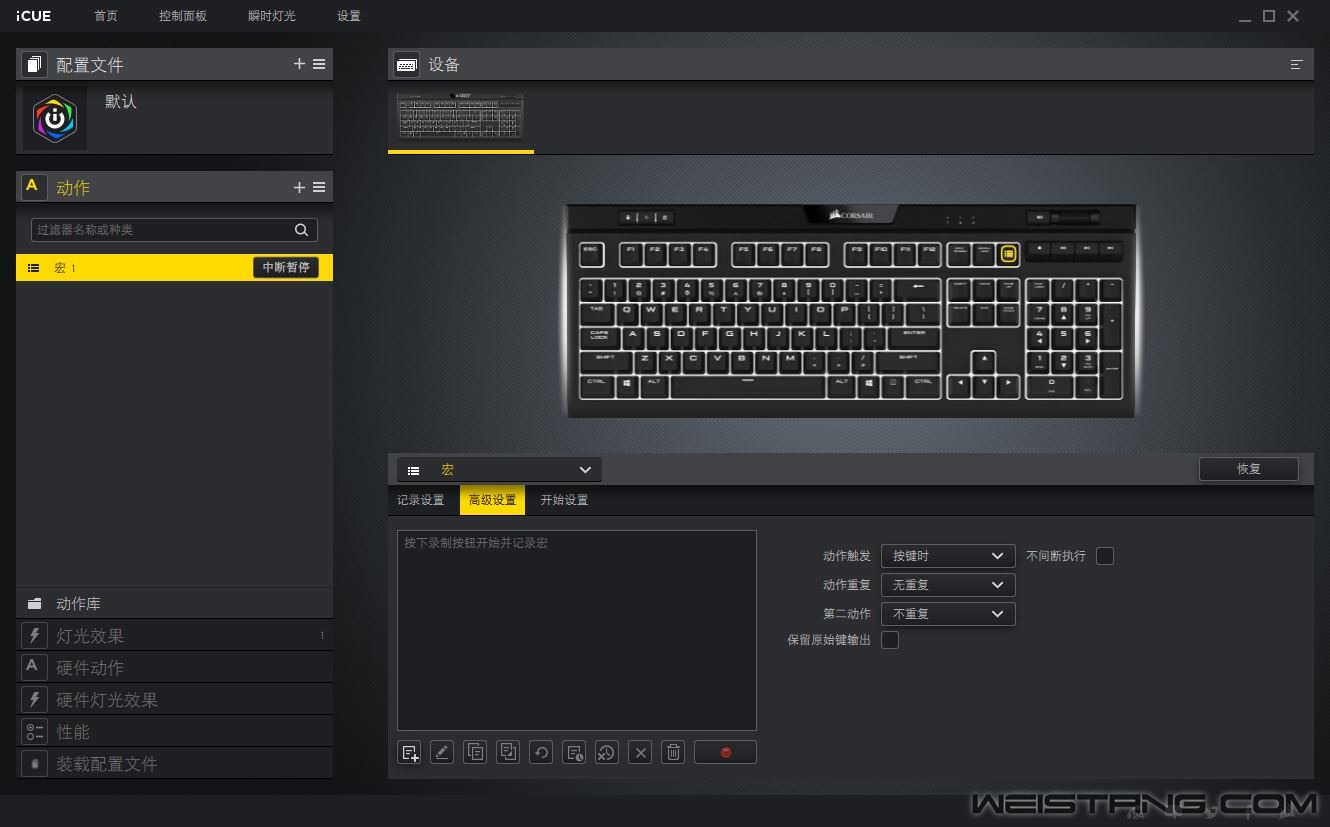The width and height of the screenshot is (1330, 827).
Task: Click the CAPS LOCK key on keyboard image
Action: [x=601, y=338]
